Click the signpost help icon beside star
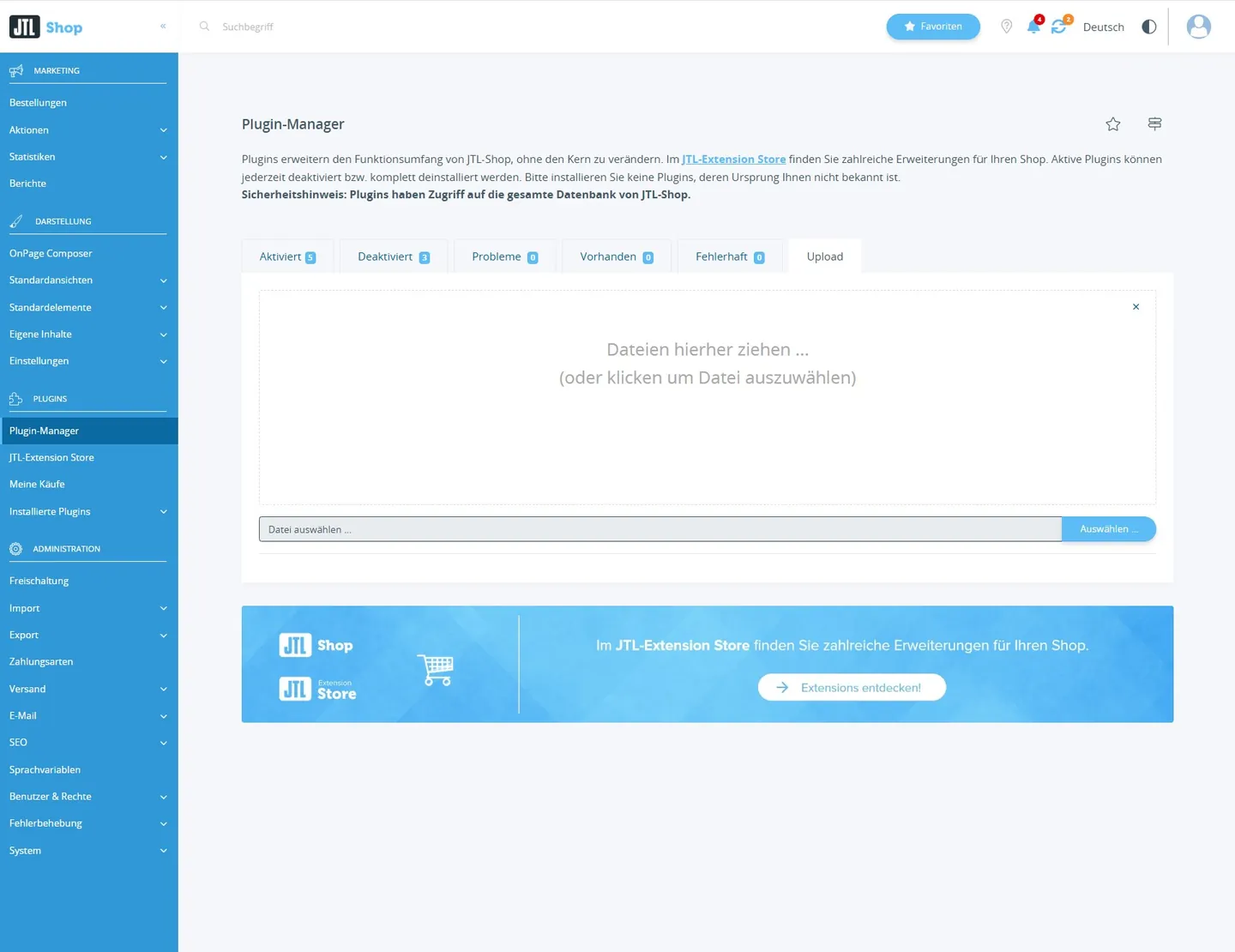The image size is (1235, 952). [x=1155, y=124]
